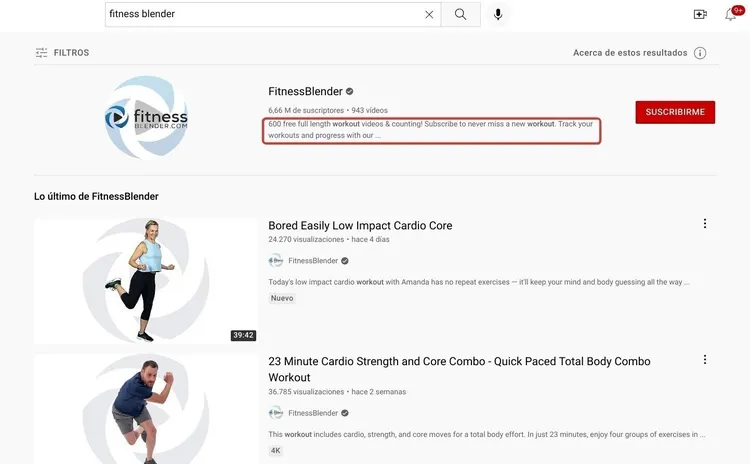This screenshot has height=464, width=750.
Task: Click 'Today's low impact cardio workout' description
Action: click(x=479, y=282)
